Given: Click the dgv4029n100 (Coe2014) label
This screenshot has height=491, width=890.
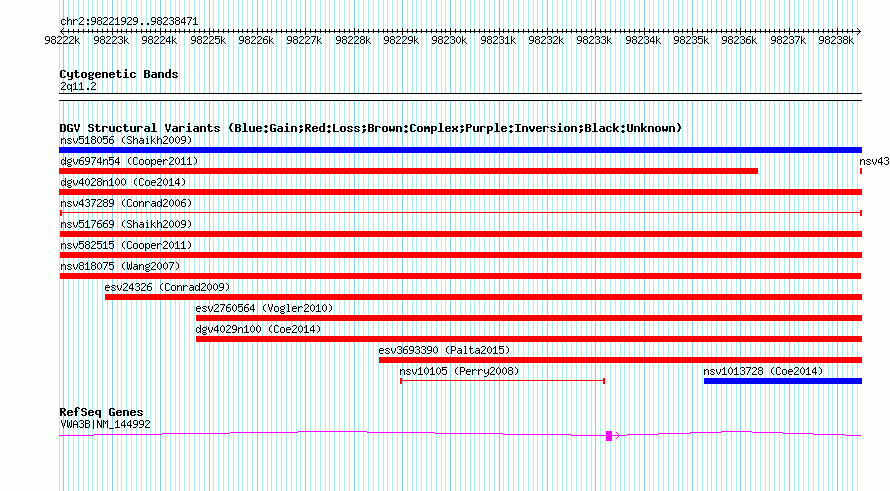Looking at the screenshot, I should point(258,329).
